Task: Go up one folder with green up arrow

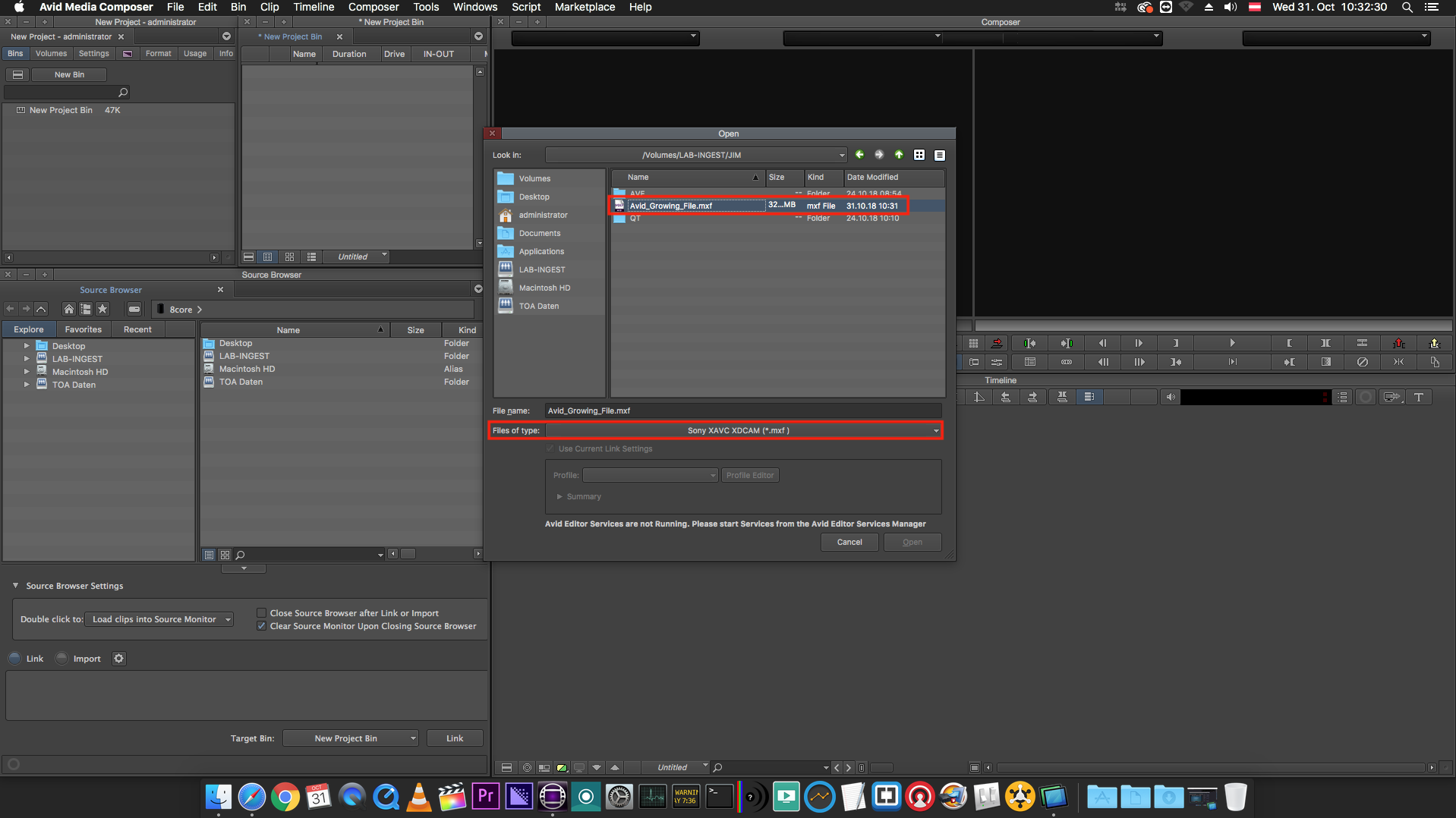Action: point(899,155)
